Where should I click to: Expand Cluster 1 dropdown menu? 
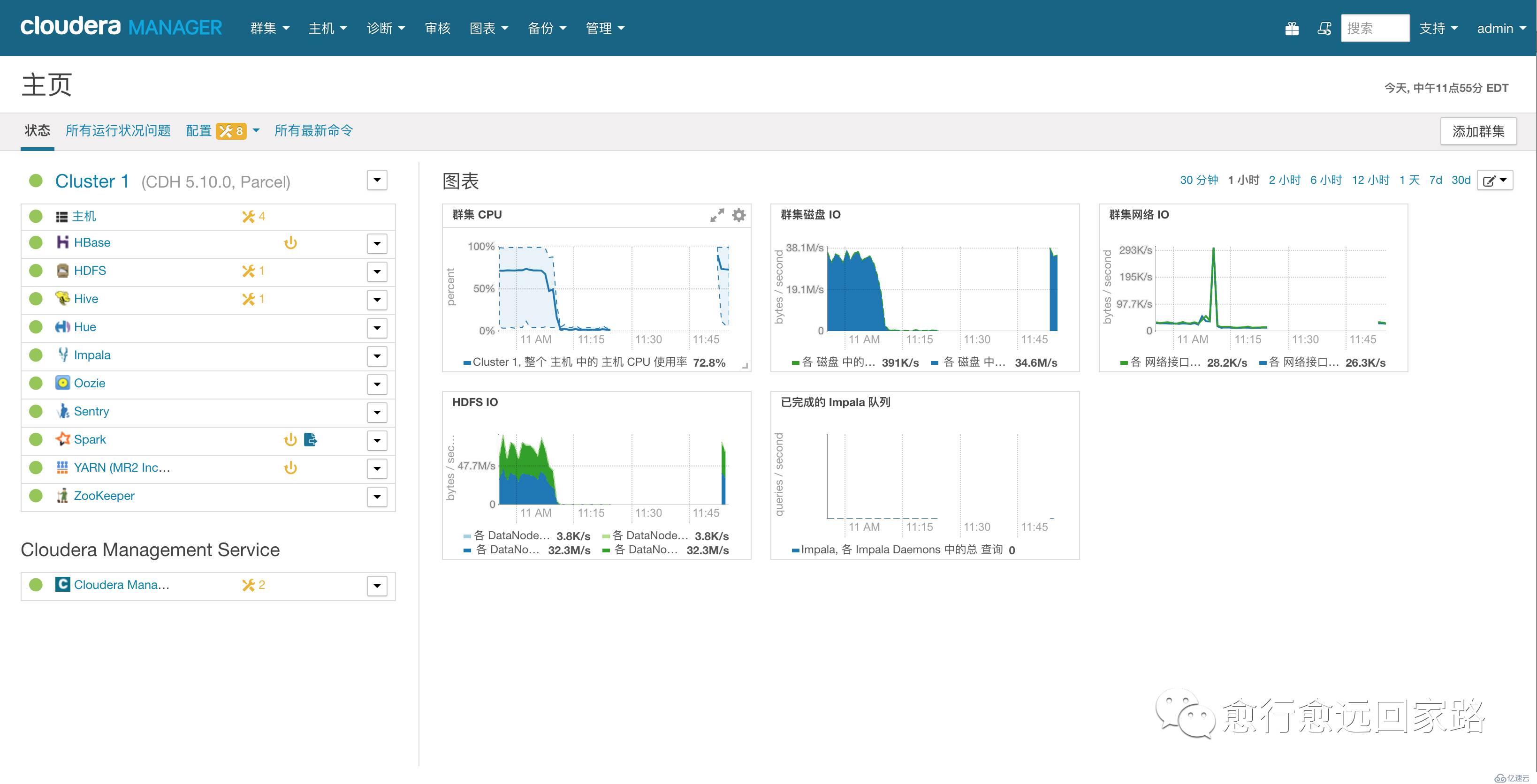(x=377, y=180)
